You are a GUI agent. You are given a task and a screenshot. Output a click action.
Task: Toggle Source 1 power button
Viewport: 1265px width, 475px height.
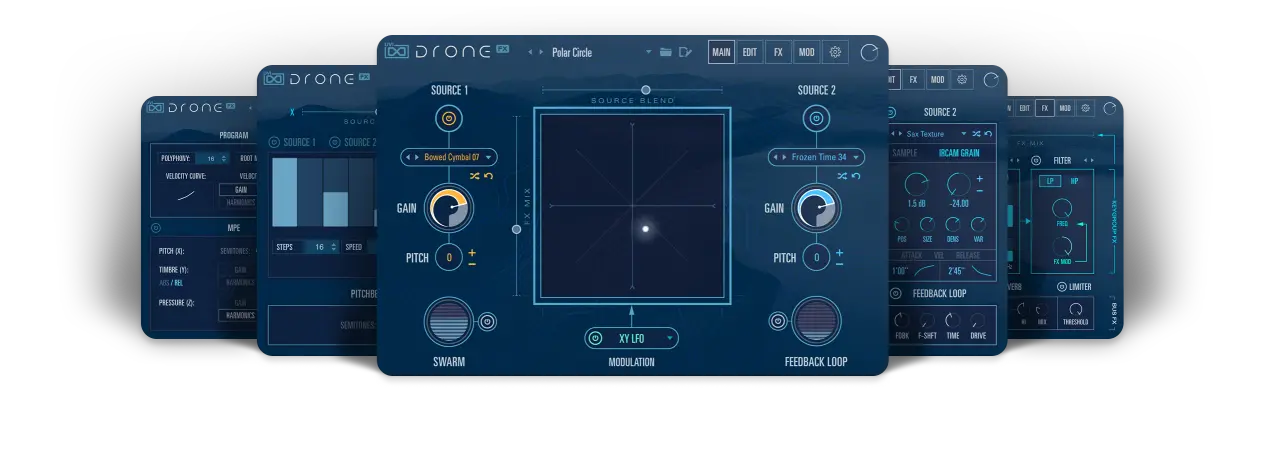click(449, 120)
